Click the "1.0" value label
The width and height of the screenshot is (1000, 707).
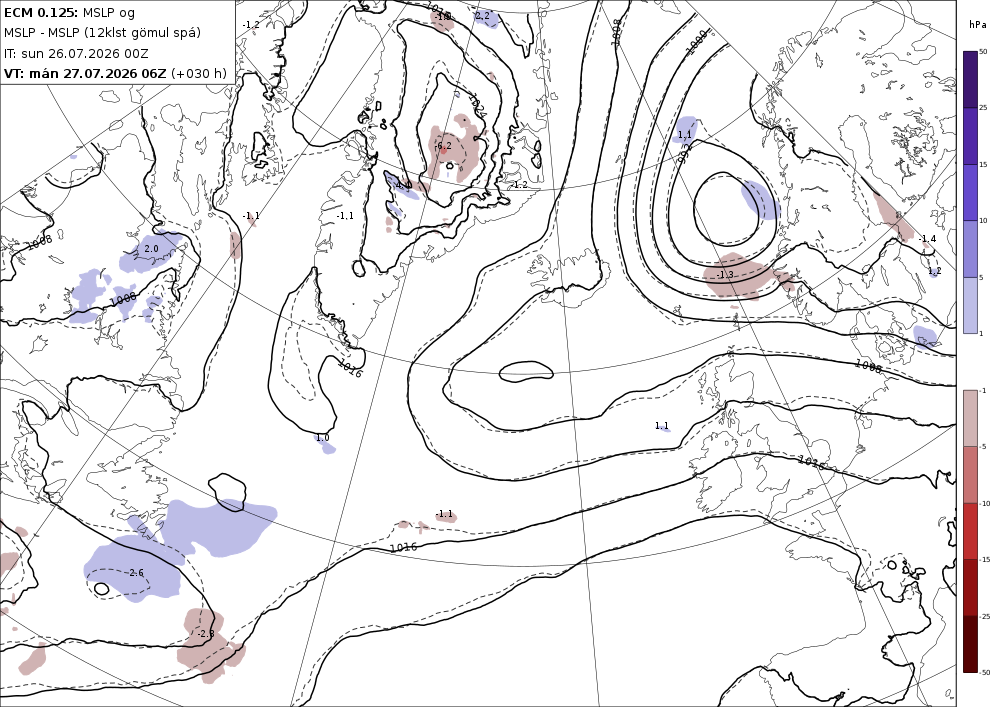322,438
